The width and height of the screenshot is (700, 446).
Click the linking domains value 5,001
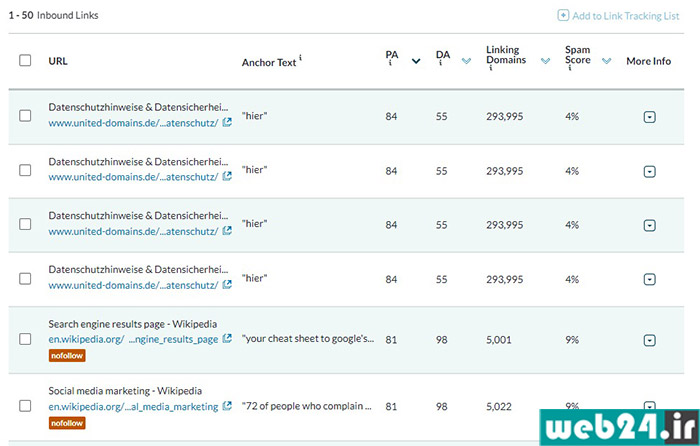(499, 340)
